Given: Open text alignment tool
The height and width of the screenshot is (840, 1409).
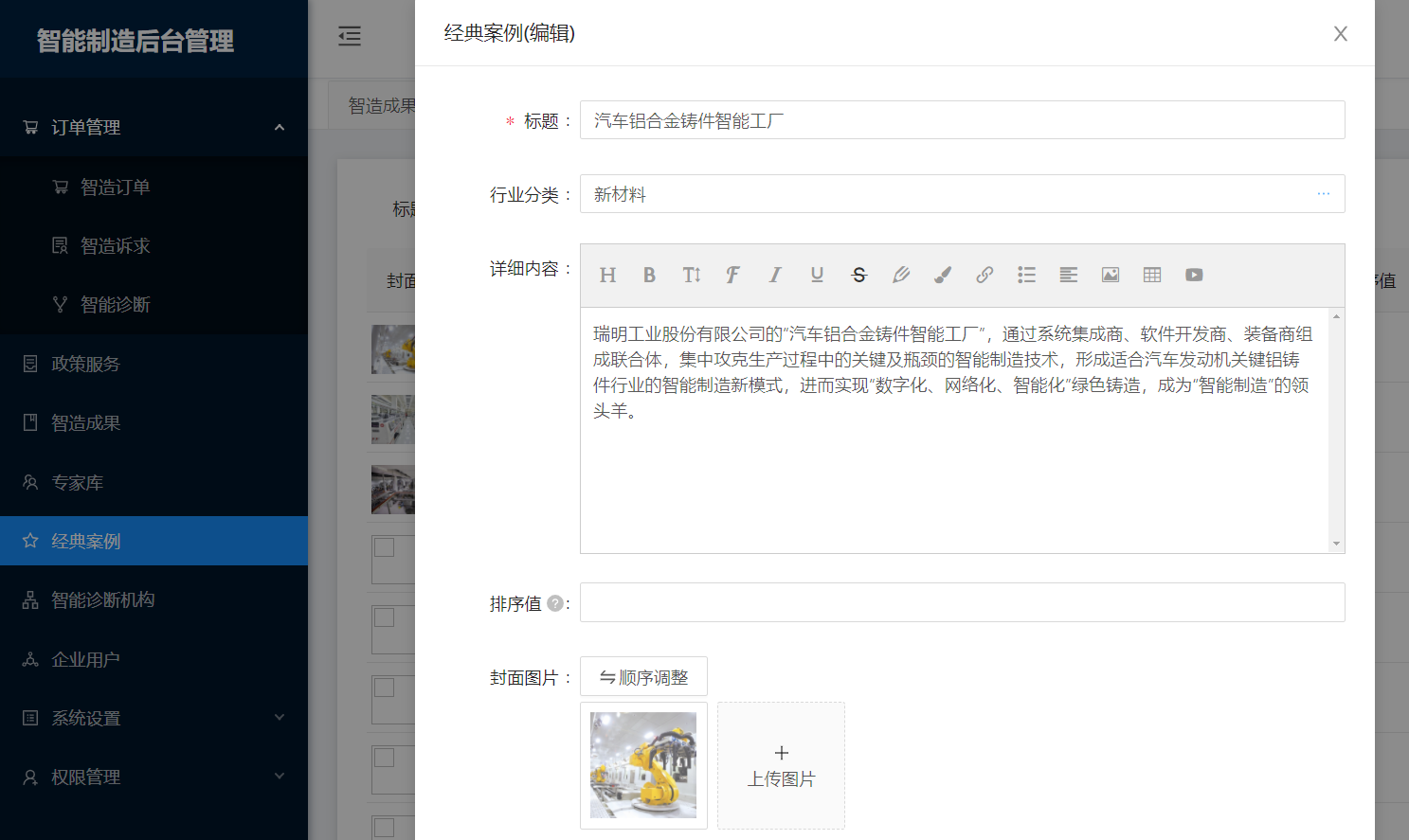Looking at the screenshot, I should tap(1069, 275).
